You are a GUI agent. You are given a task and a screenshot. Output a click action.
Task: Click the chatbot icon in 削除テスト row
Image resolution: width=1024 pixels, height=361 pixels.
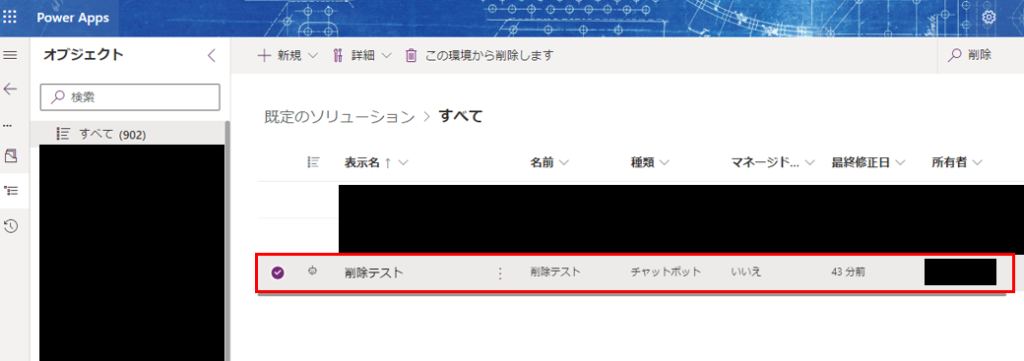[312, 272]
